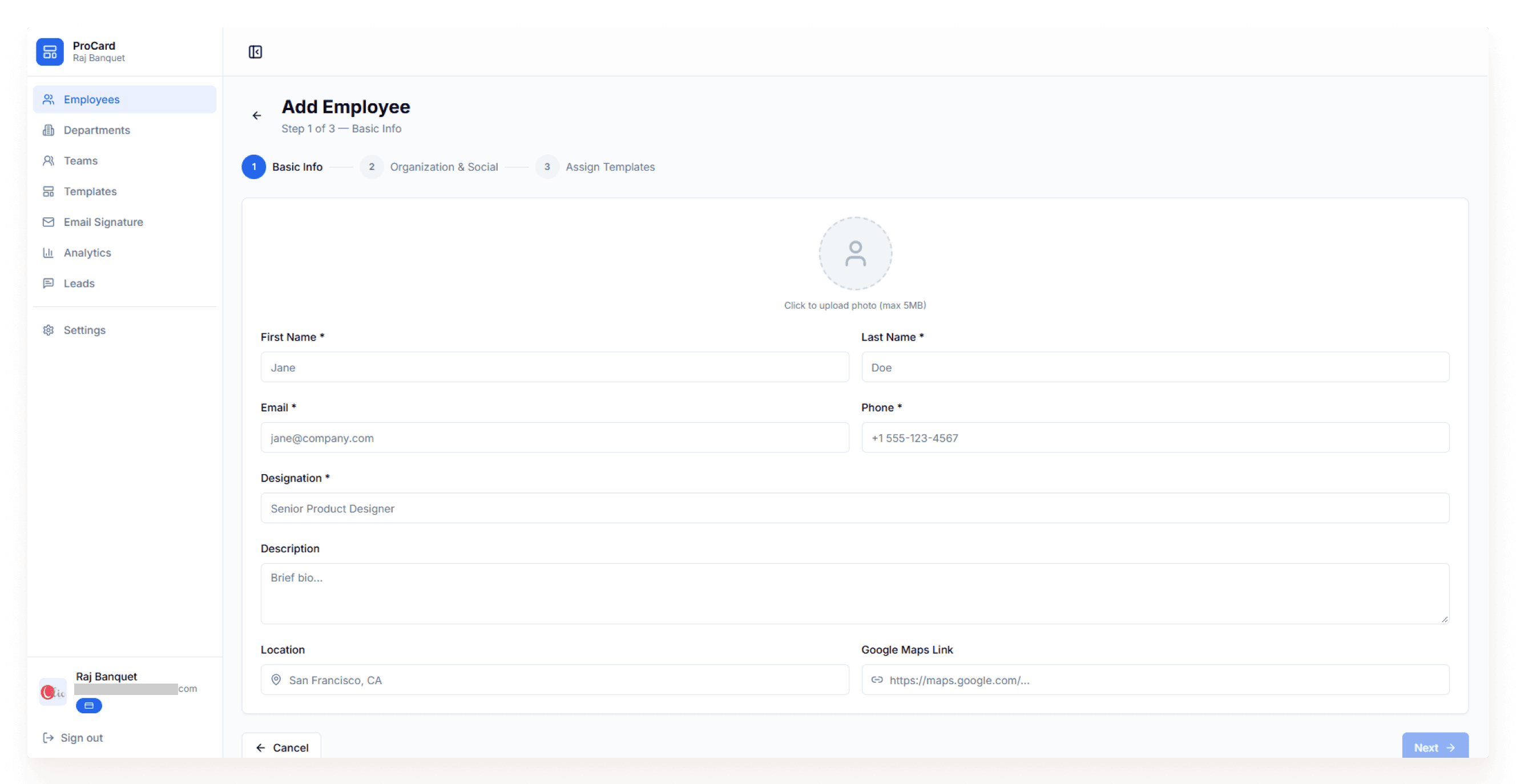Focus the Designation input field

pos(854,508)
